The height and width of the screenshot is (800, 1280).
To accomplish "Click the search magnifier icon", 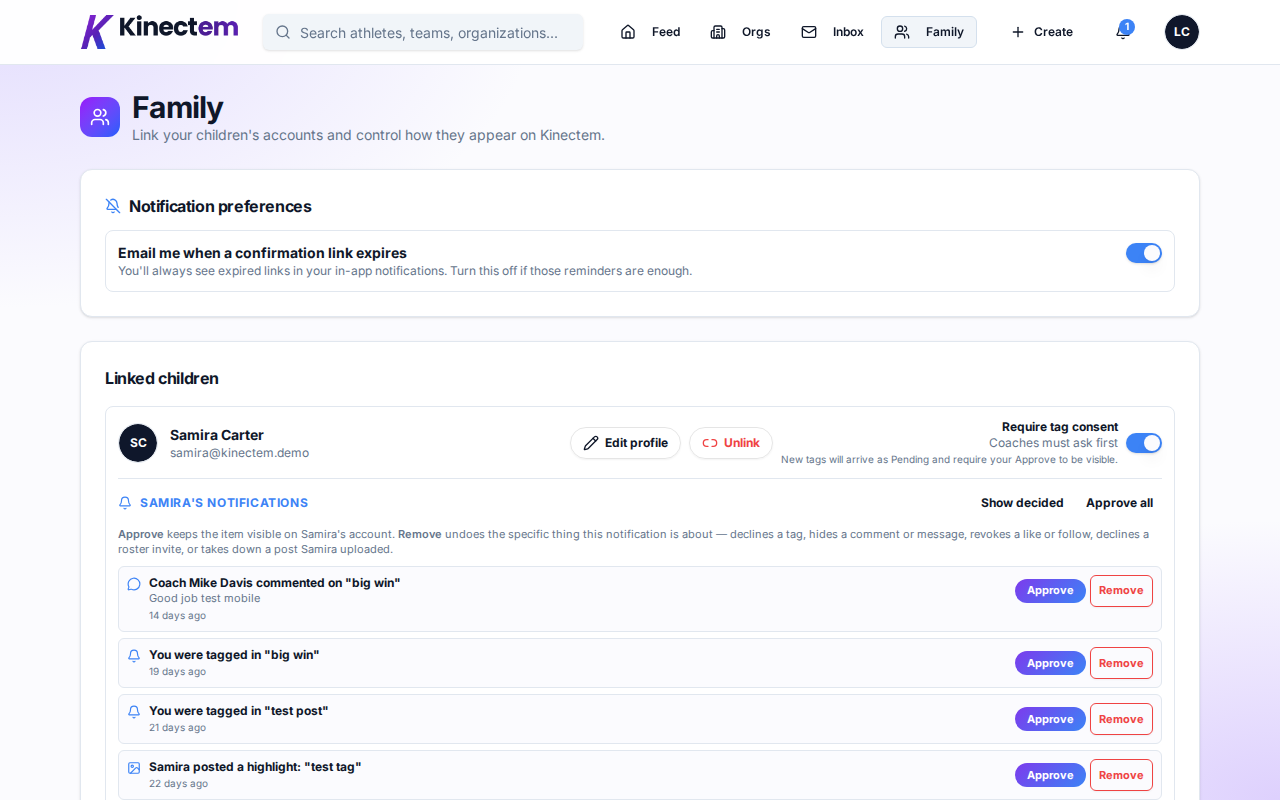I will 283,32.
